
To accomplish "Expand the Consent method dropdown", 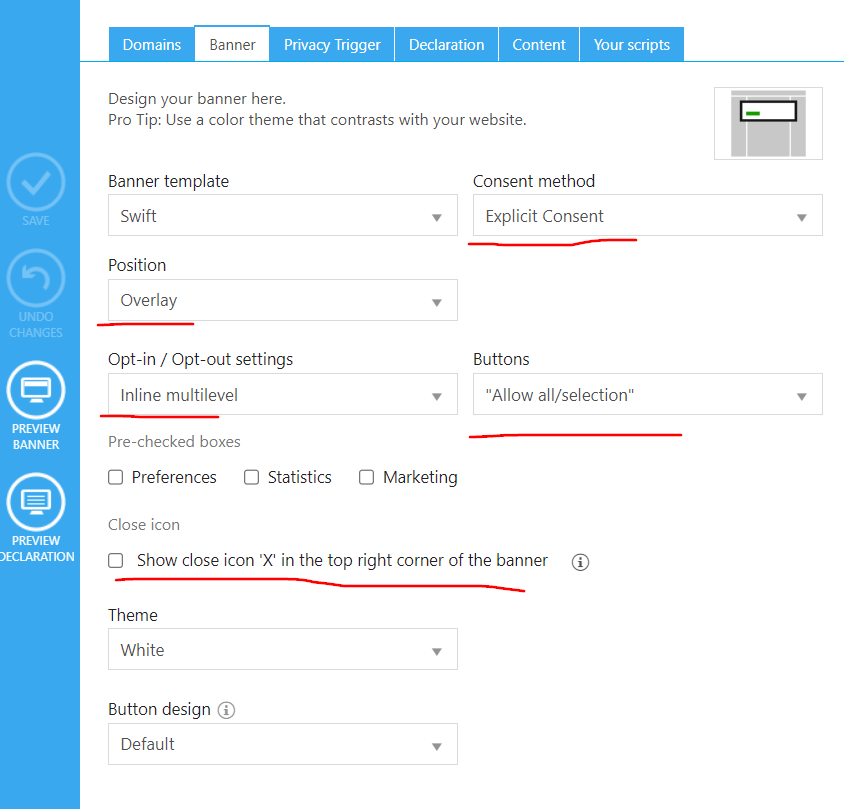I will 647,216.
